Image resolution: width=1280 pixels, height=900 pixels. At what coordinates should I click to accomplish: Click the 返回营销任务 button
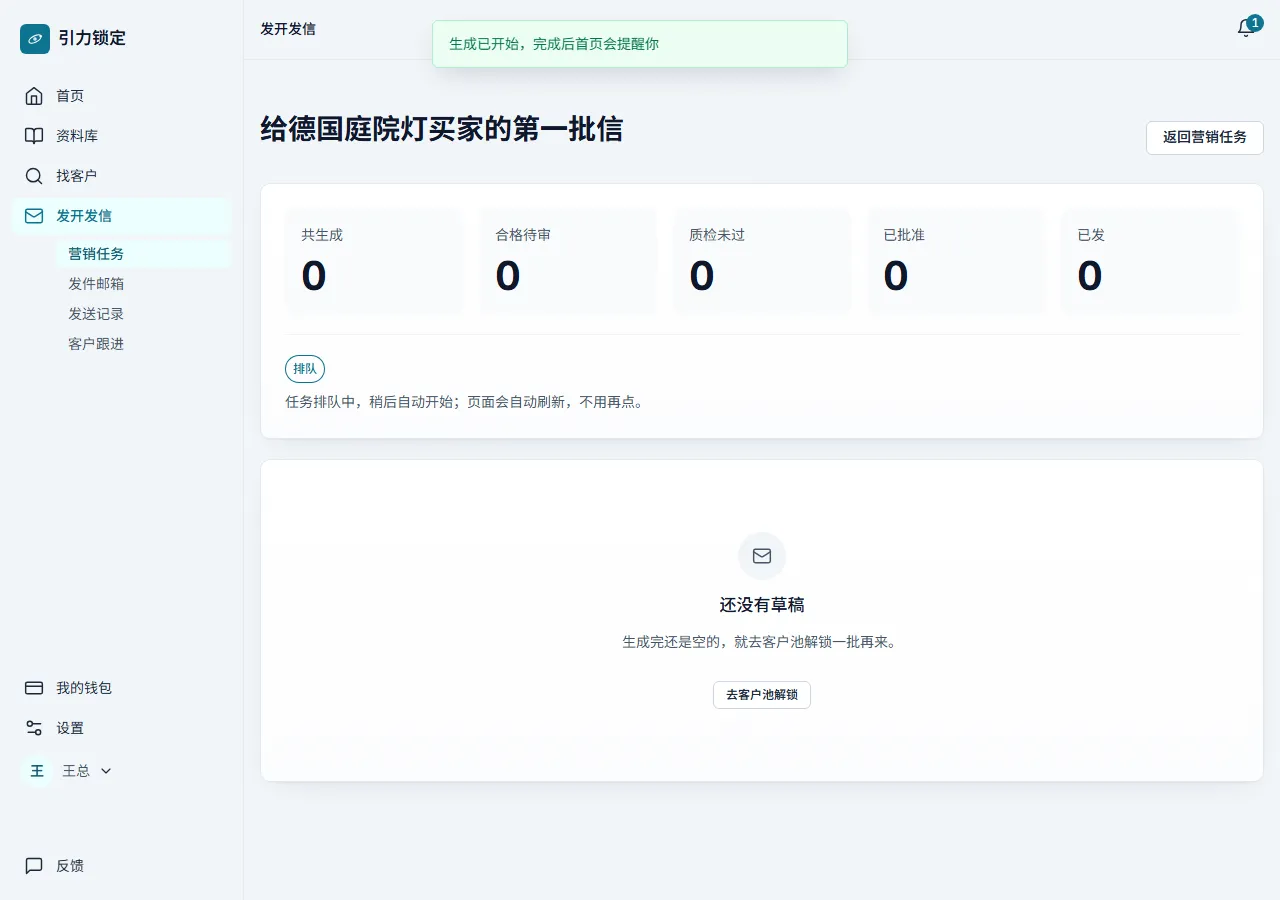coord(1205,137)
